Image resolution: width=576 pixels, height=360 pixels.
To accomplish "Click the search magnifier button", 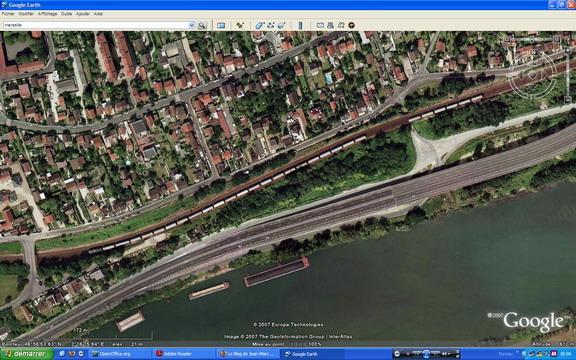I will 202,25.
